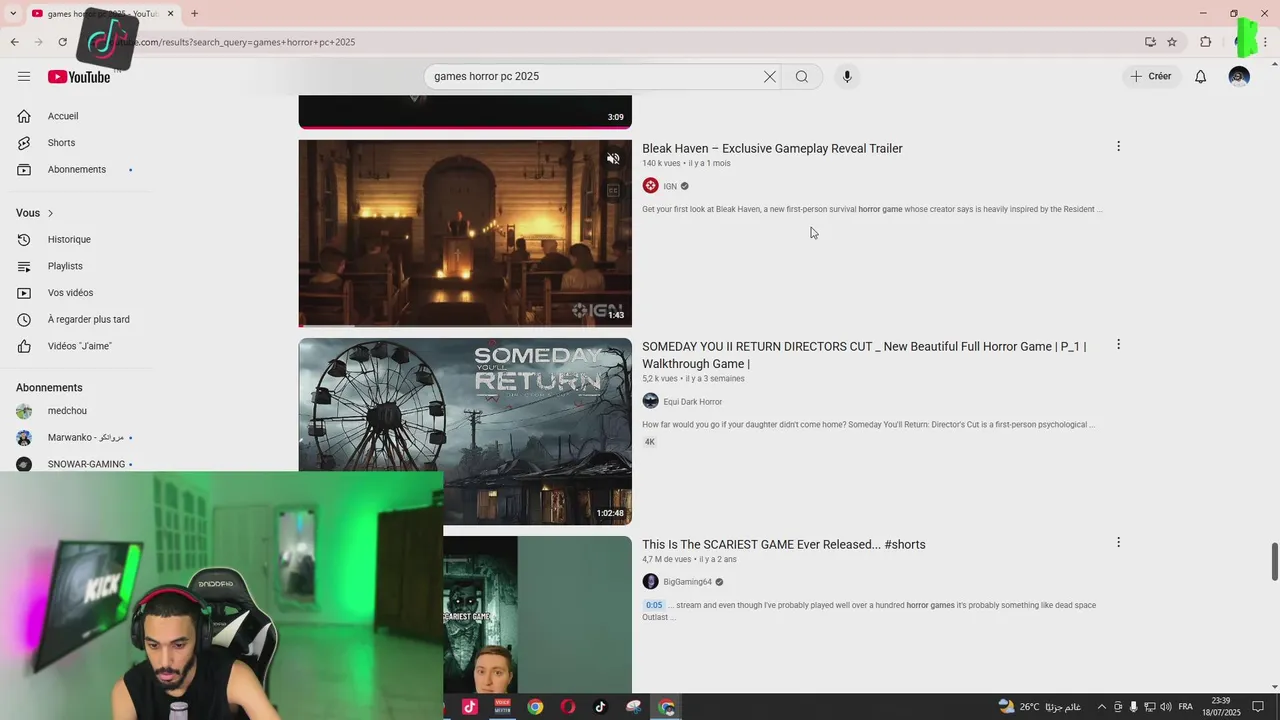Go back in the browser
1280x720 pixels.
pos(14,42)
